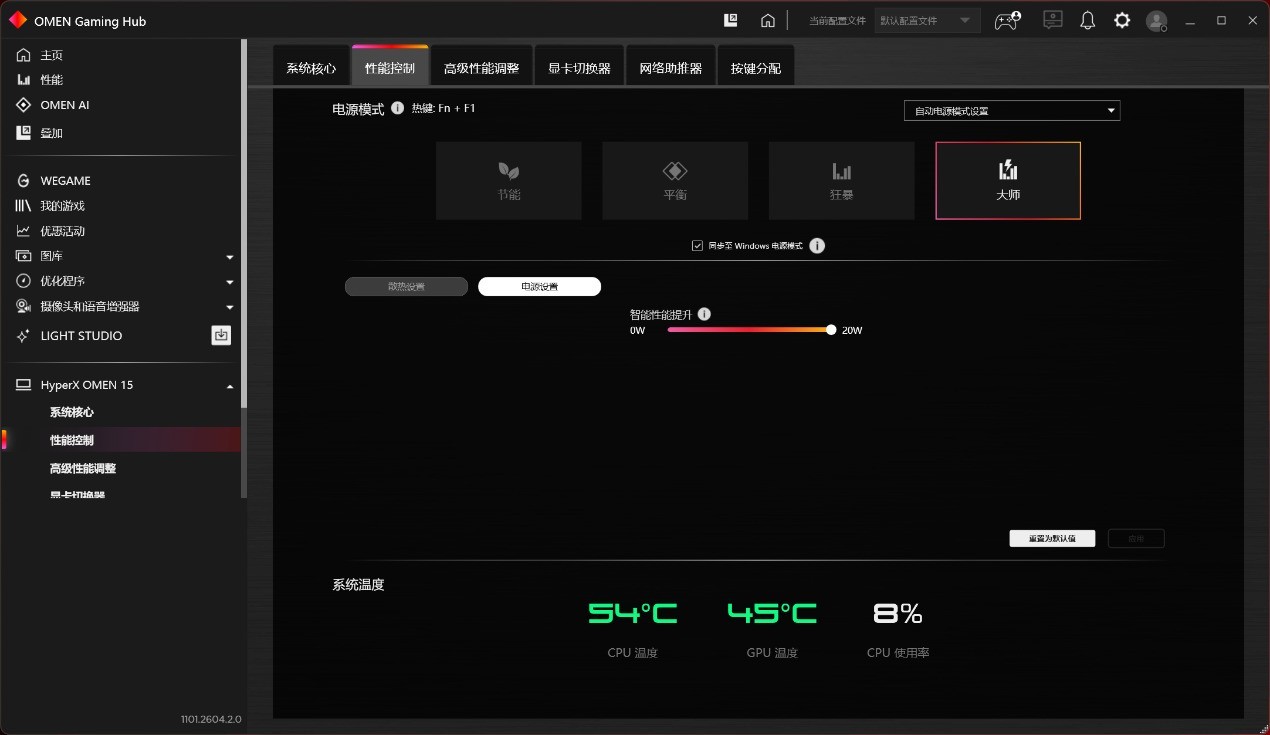Image resolution: width=1270 pixels, height=735 pixels.
Task: Click info icon next to 智能性能提升
Action: pos(704,314)
